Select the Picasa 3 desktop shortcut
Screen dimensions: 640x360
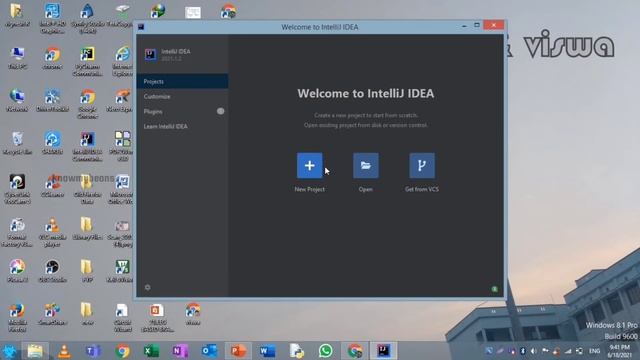pyautogui.click(x=17, y=271)
